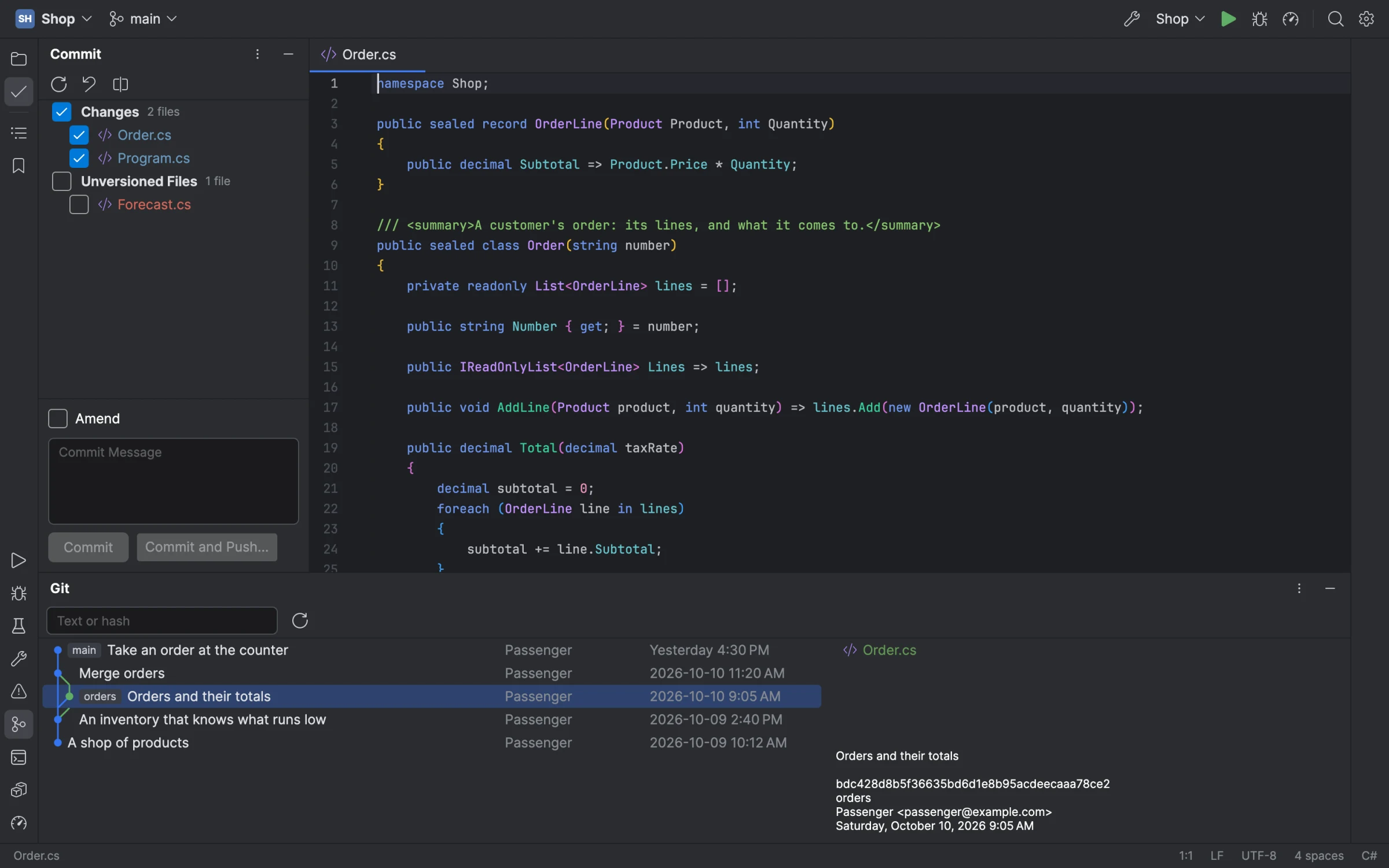Open the NuGet packages sidebar icon
The width and height of the screenshot is (1389, 868).
pyautogui.click(x=19, y=790)
